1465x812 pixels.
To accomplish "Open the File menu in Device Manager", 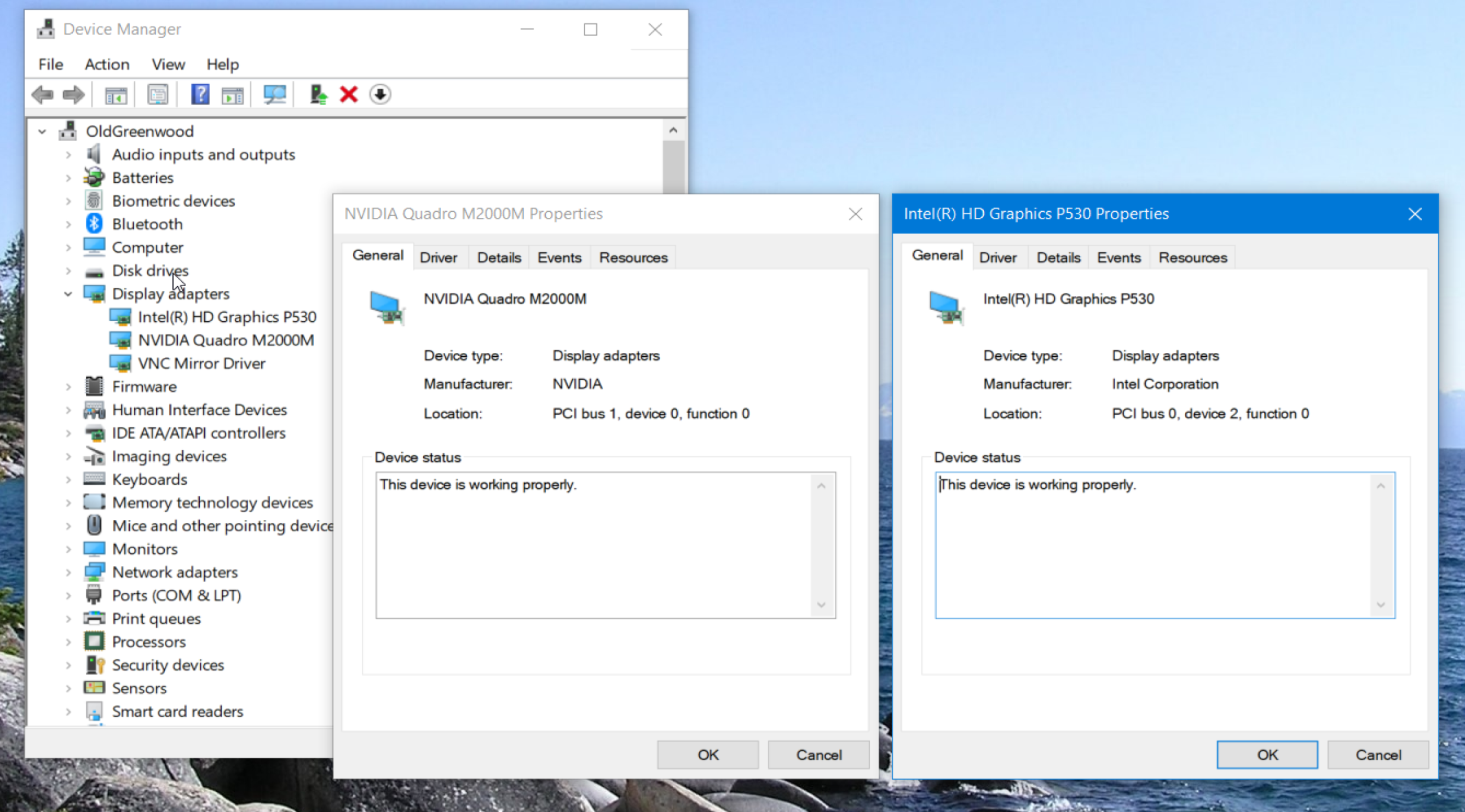I will pos(50,64).
